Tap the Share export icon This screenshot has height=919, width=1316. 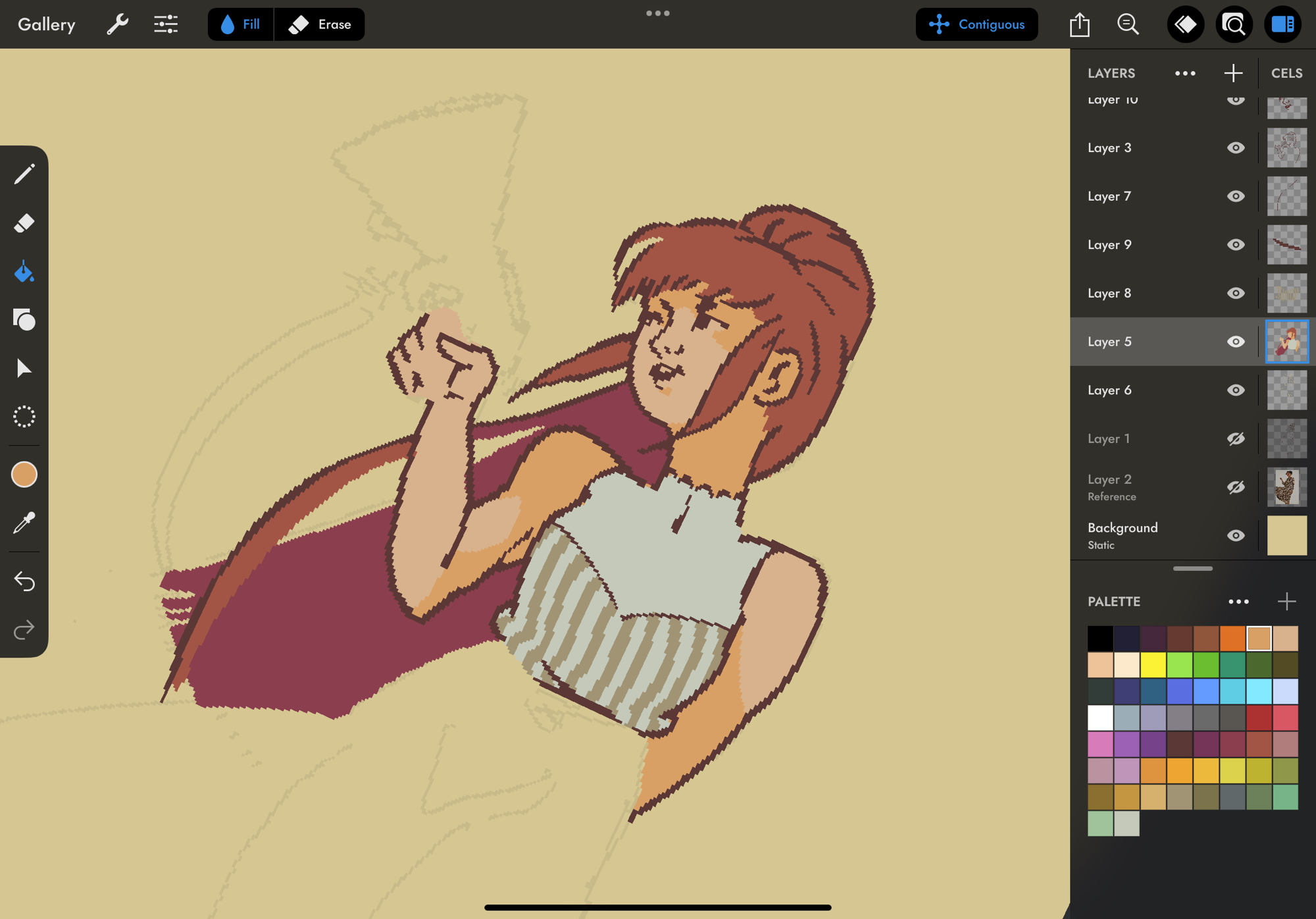point(1080,25)
